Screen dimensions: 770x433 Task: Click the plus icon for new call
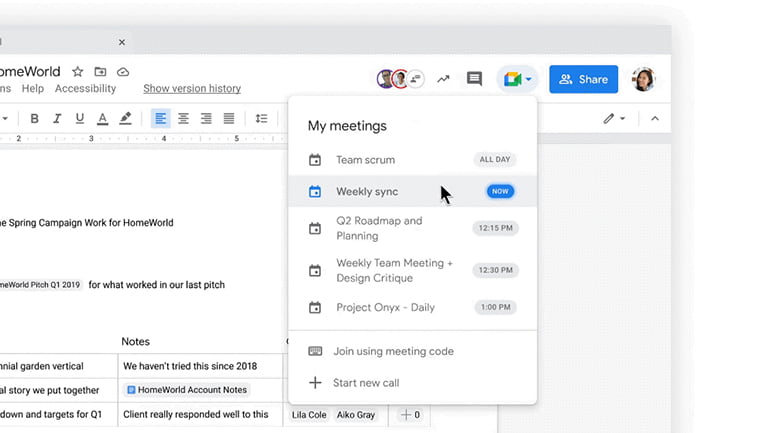coord(315,382)
